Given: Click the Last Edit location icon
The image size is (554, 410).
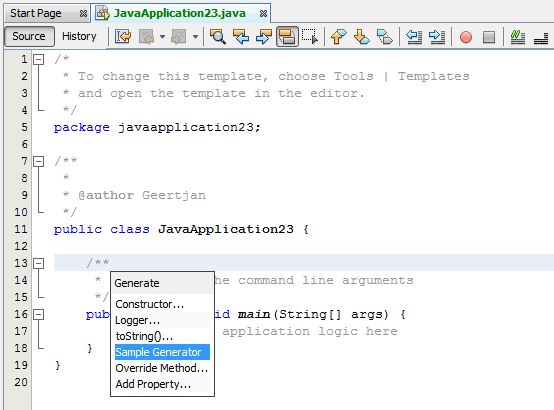Looking at the screenshot, I should tap(123, 36).
